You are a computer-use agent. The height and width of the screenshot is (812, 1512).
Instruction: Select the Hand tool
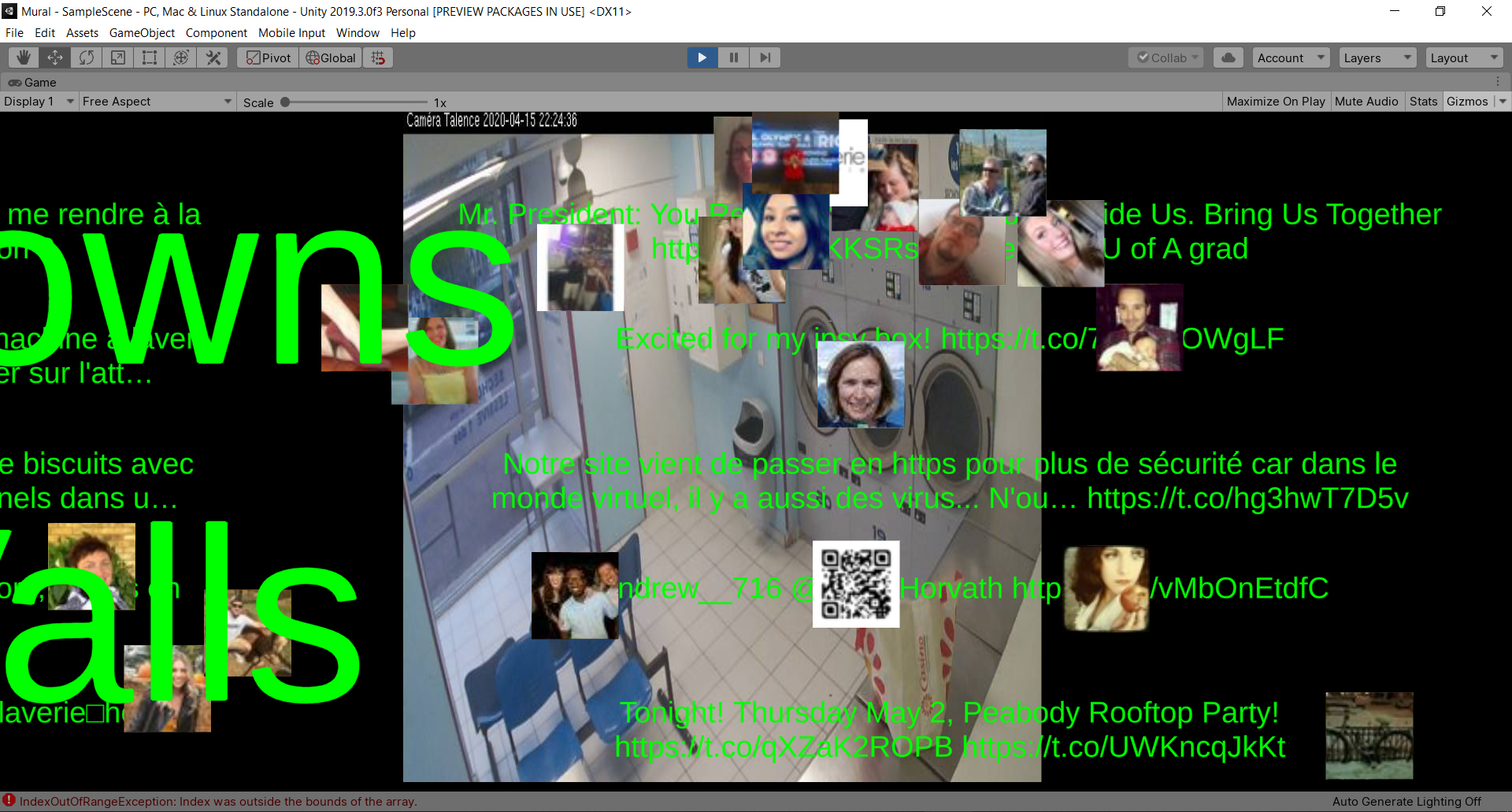[x=24, y=57]
